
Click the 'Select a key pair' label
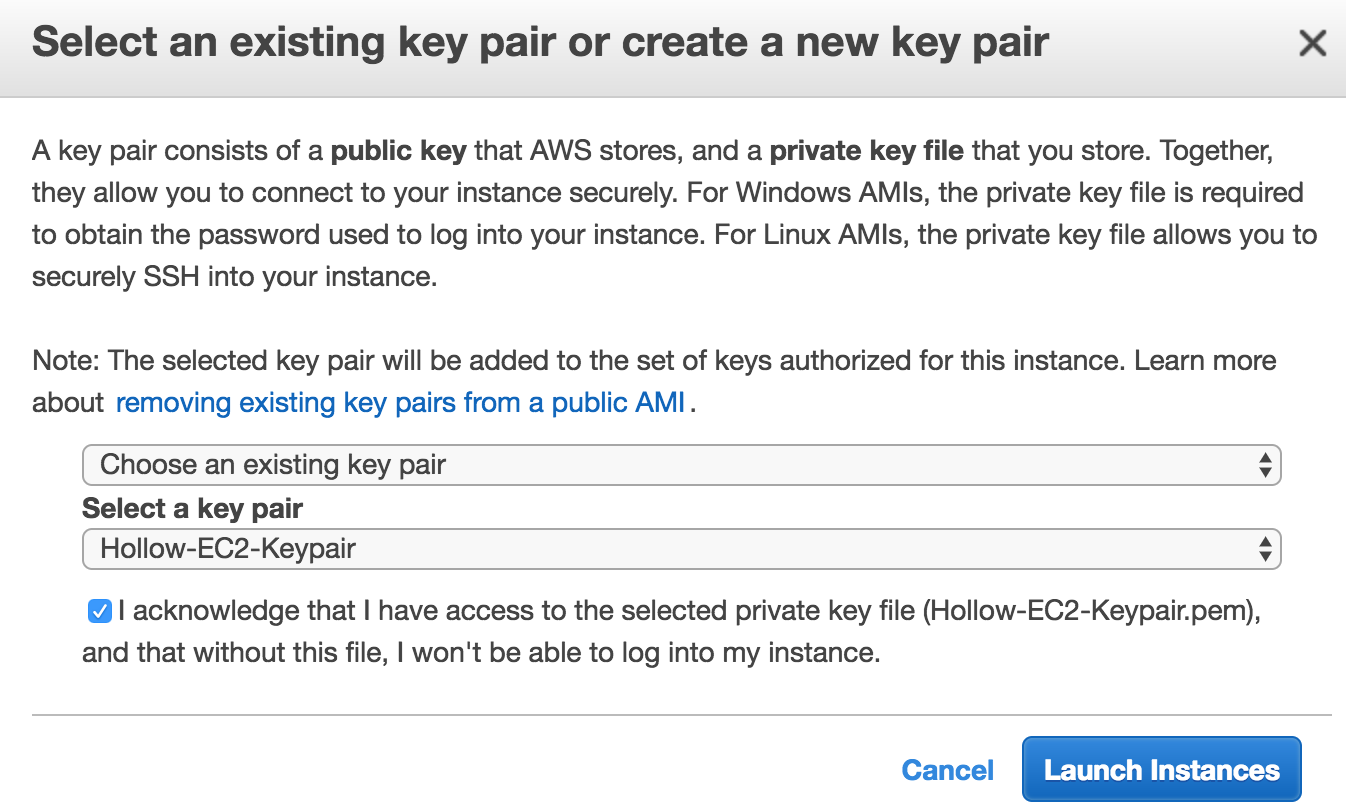pos(192,508)
